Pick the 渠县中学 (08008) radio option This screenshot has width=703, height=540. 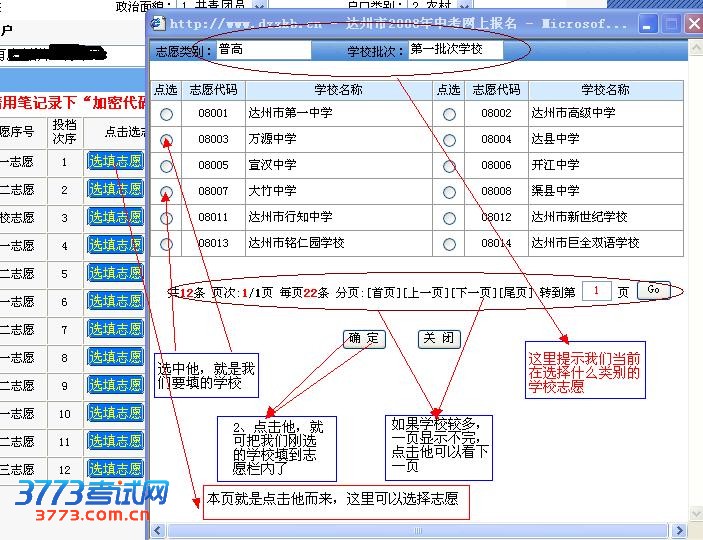point(449,192)
